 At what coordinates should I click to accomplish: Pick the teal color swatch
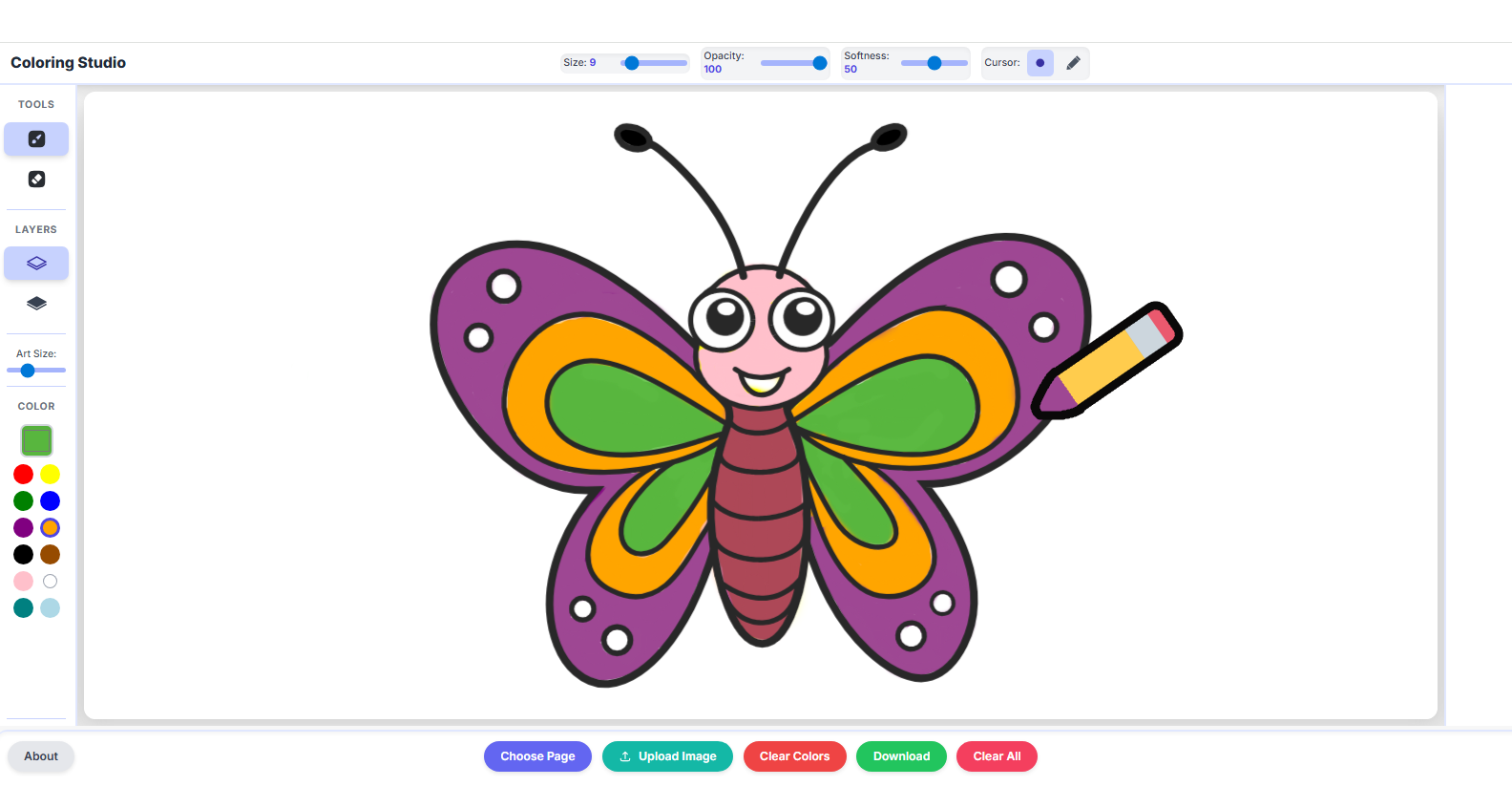[24, 608]
